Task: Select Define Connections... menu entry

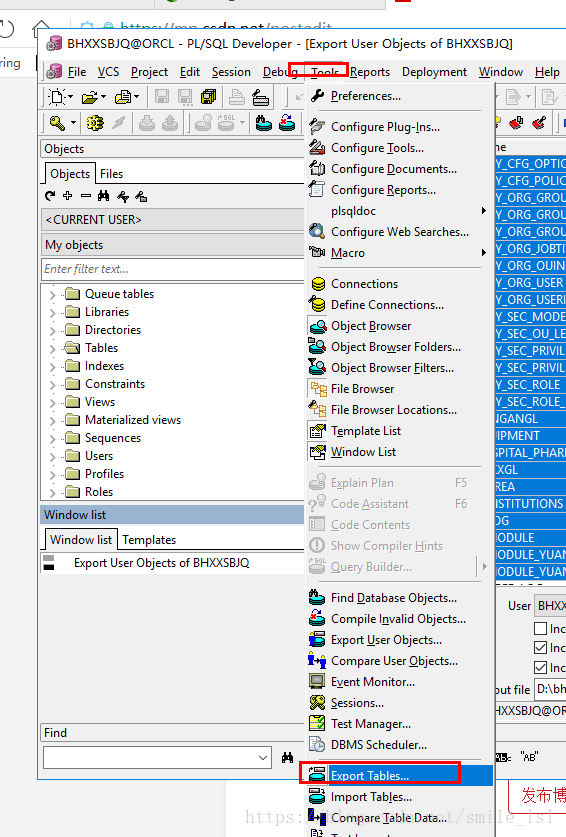Action: point(398,305)
